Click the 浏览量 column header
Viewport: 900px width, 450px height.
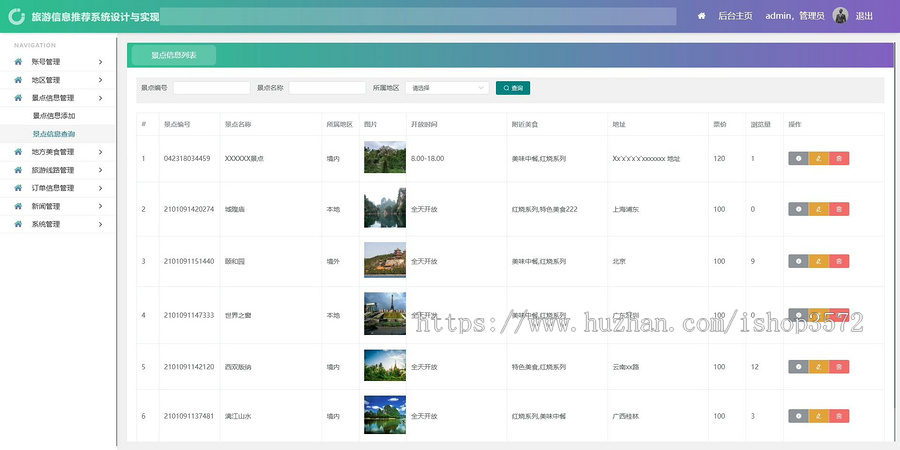[x=759, y=125]
